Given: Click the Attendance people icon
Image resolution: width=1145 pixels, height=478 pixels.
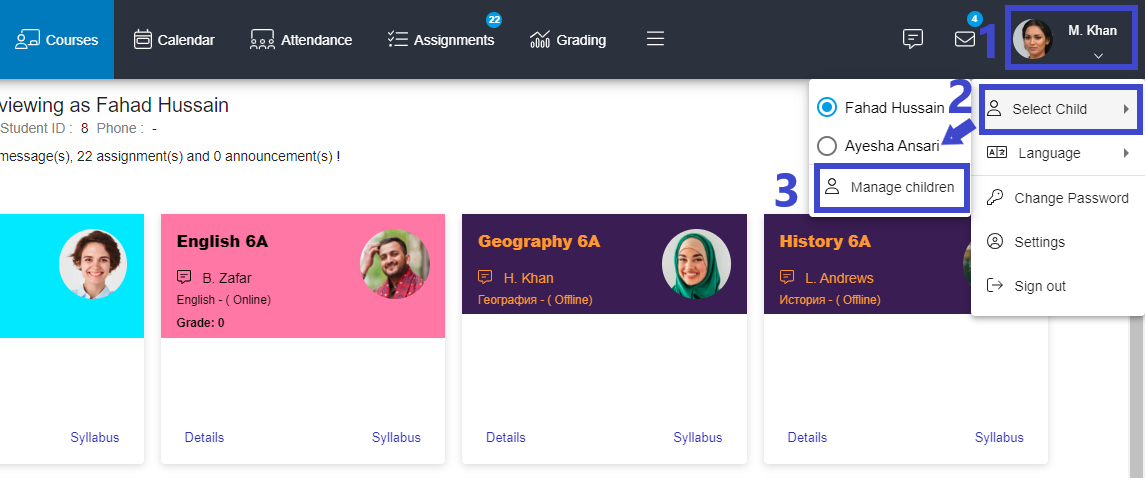Looking at the screenshot, I should [262, 39].
